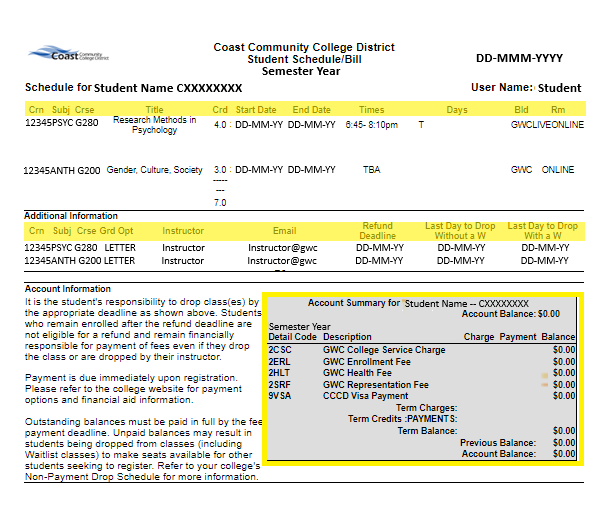The image size is (610, 514).
Task: Click the '2CSC' detail code
Action: [280, 350]
